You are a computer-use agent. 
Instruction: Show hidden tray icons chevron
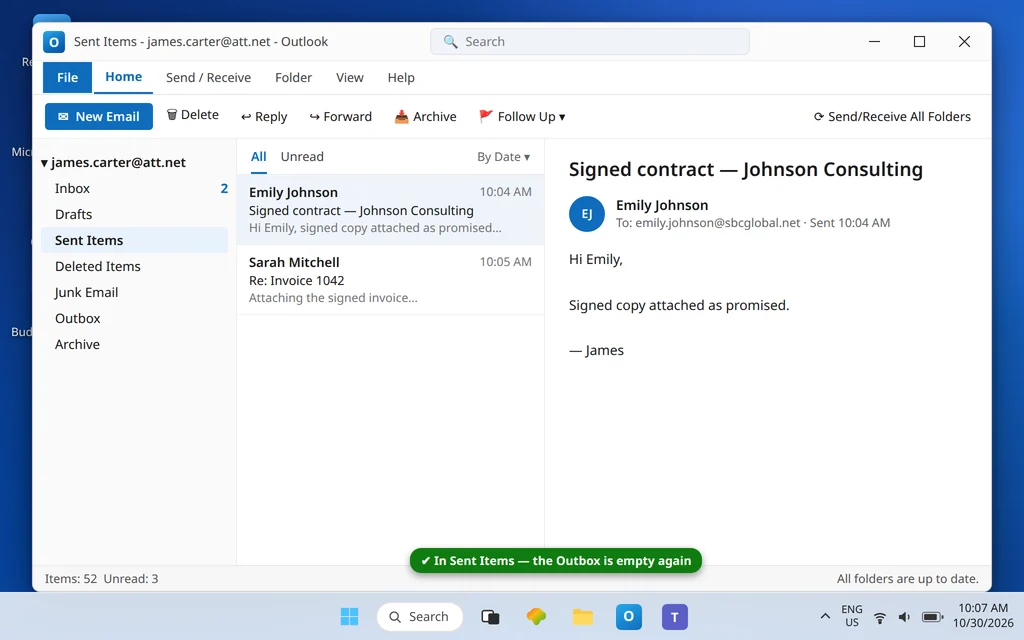click(825, 616)
